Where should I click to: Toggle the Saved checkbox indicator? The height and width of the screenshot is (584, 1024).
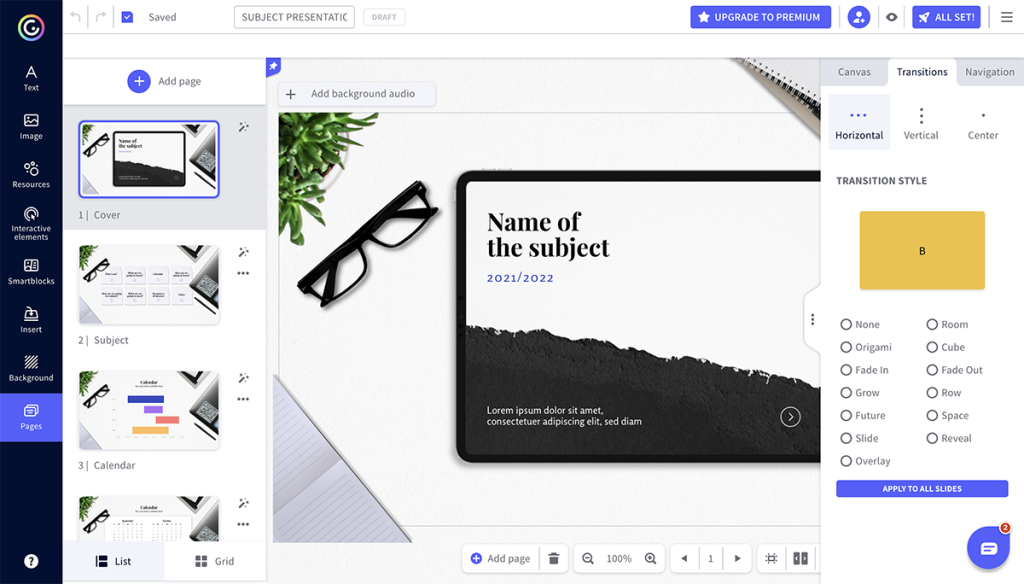coord(127,17)
